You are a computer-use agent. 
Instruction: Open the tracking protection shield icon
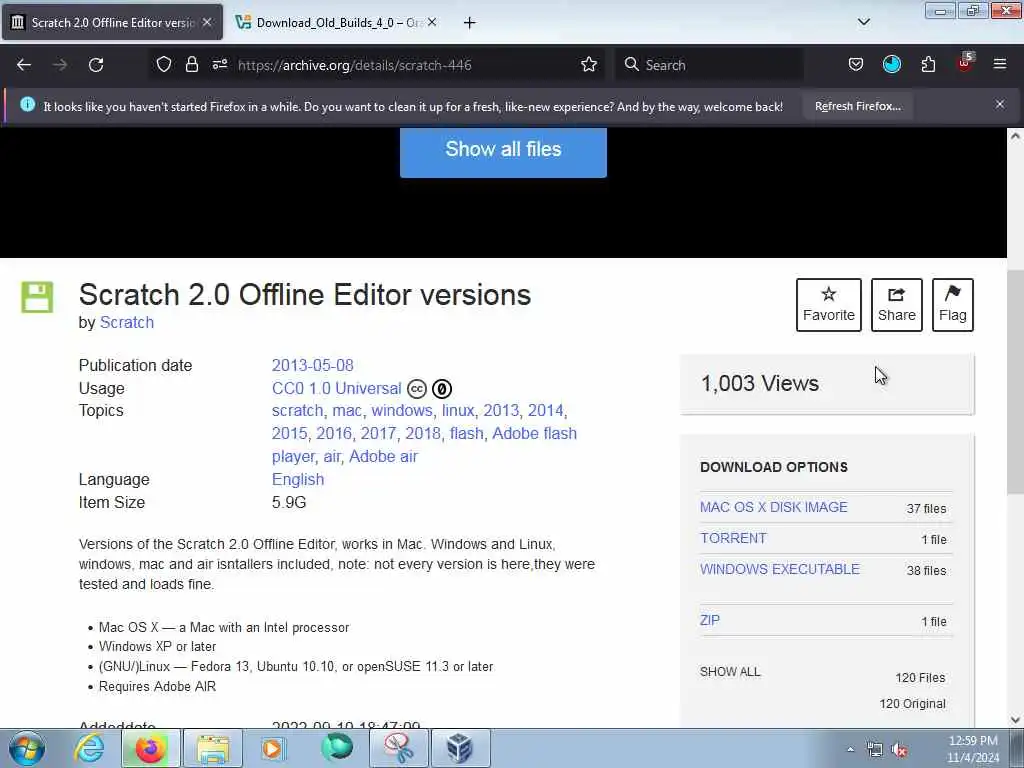pyautogui.click(x=164, y=64)
